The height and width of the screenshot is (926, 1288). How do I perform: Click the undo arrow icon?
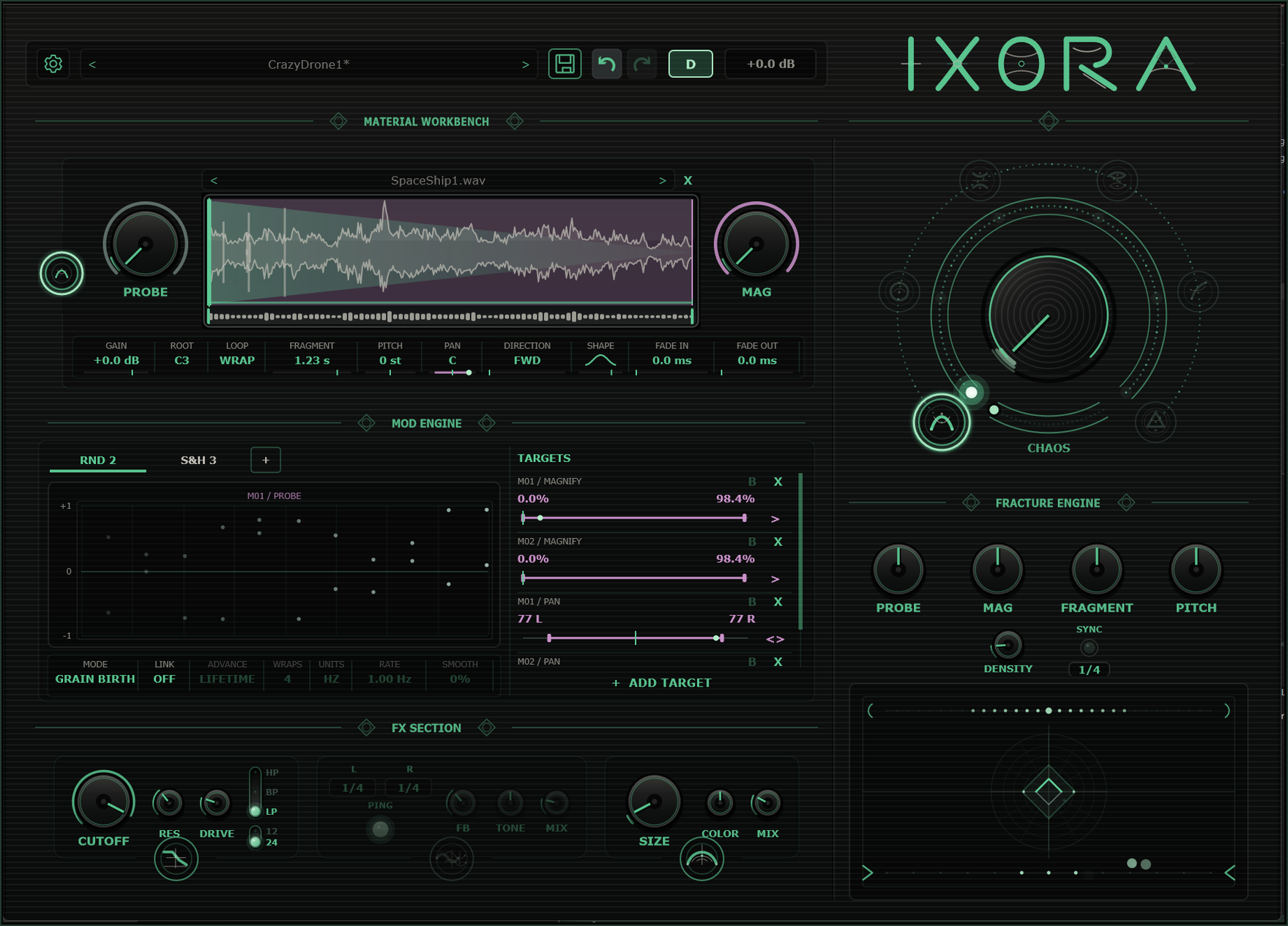[606, 64]
